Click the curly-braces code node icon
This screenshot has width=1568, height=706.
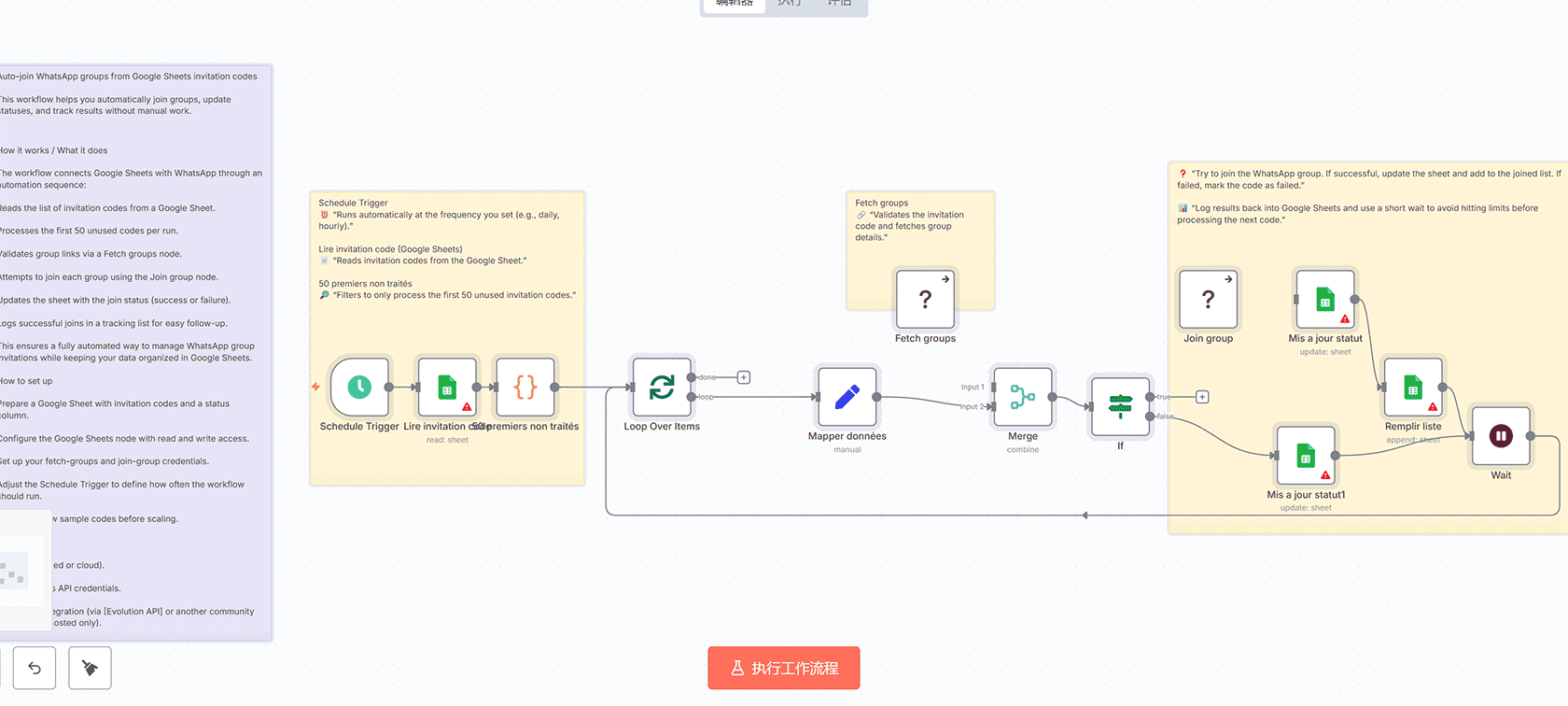click(x=525, y=387)
